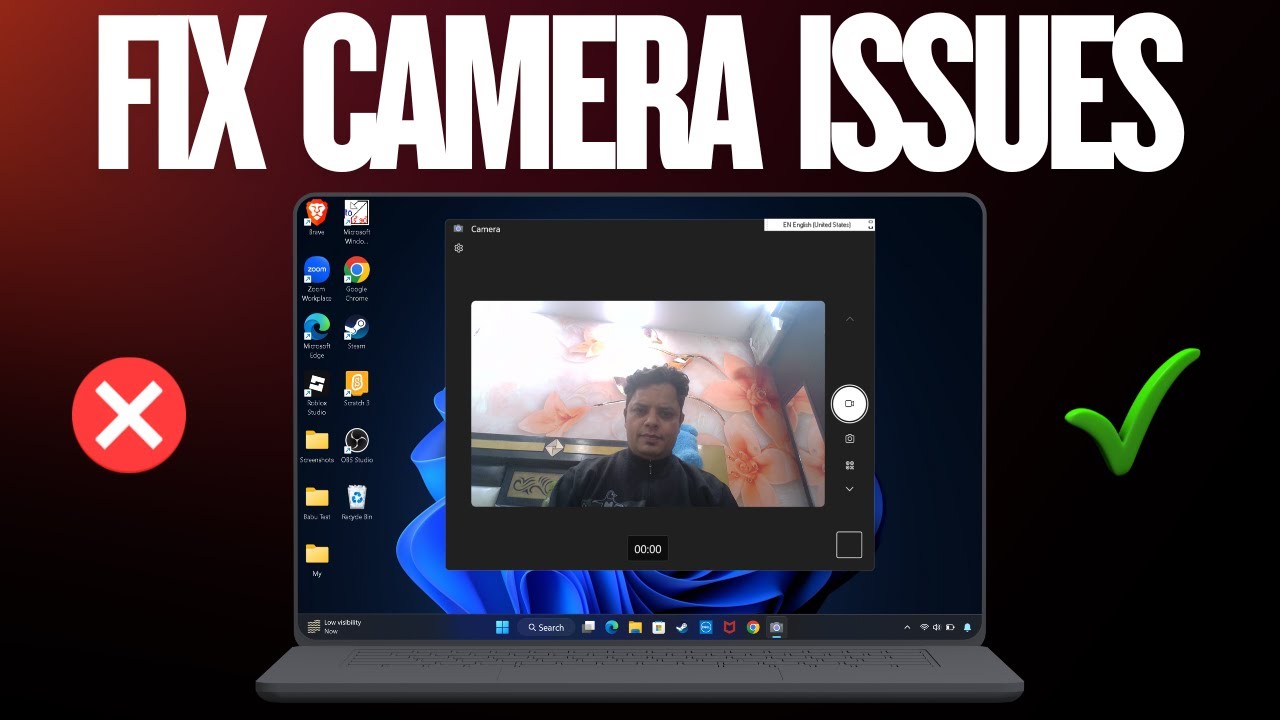
Task: Open the notifications bell
Action: [967, 628]
